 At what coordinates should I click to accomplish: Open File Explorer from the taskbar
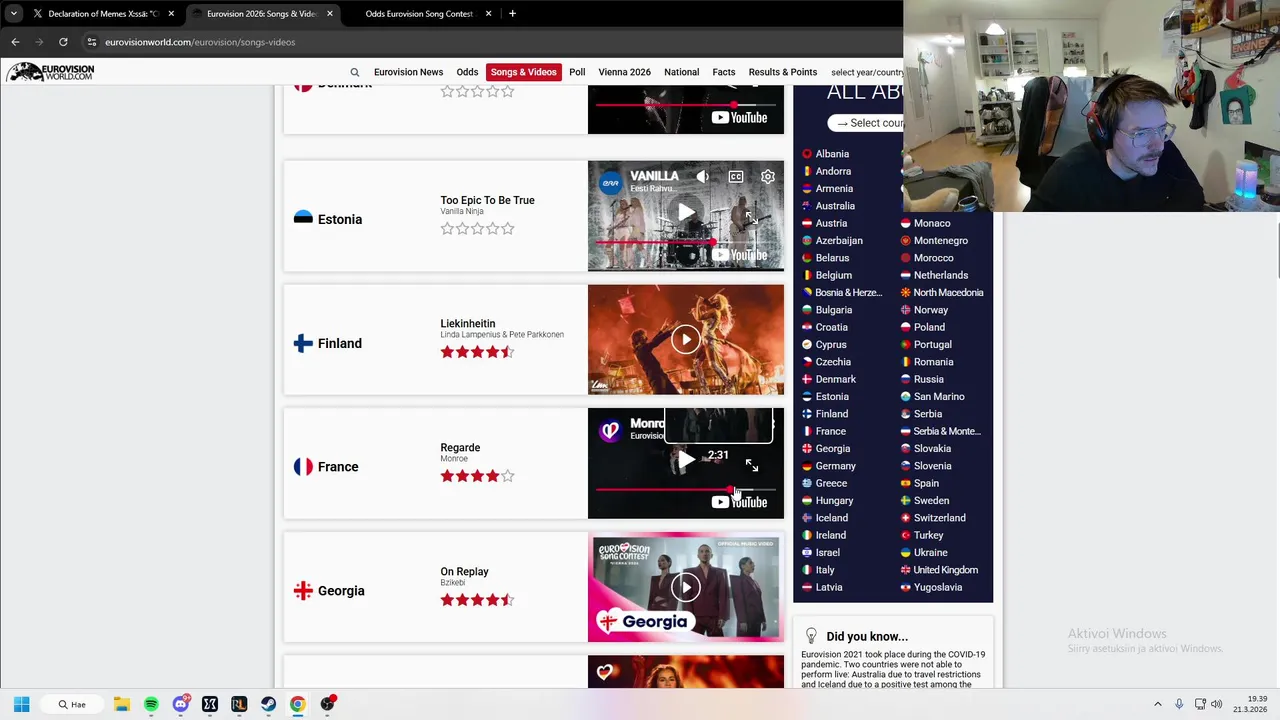point(121,704)
